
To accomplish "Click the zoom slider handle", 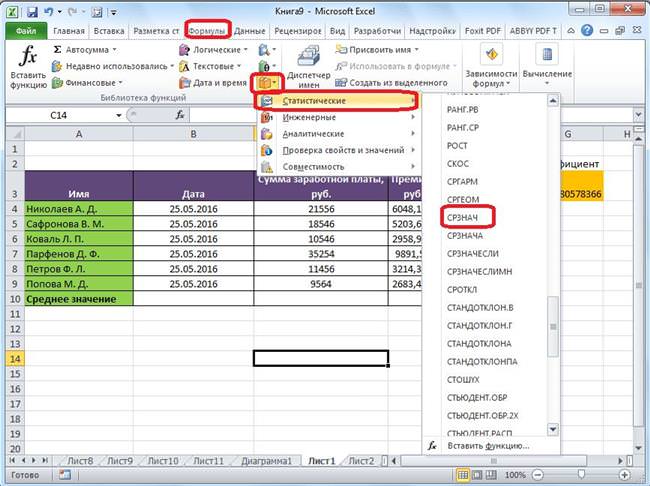I will pyautogui.click(x=581, y=474).
